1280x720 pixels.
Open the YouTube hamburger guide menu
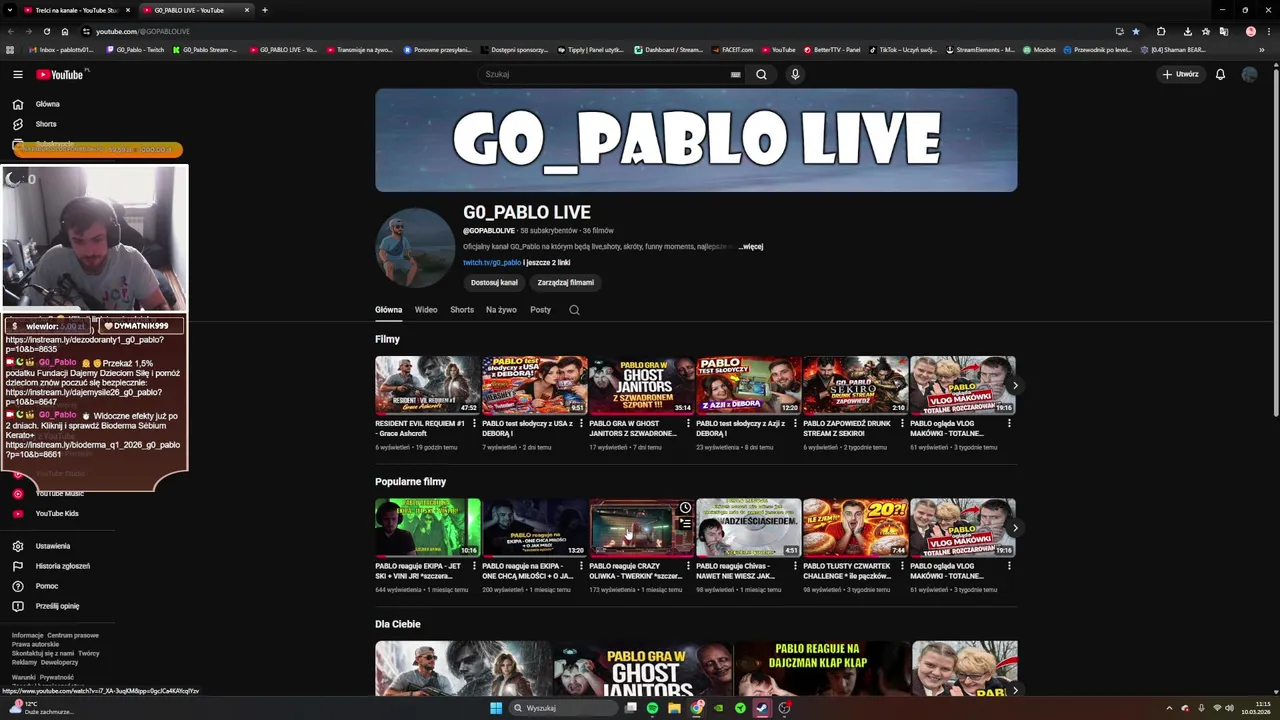(17, 74)
